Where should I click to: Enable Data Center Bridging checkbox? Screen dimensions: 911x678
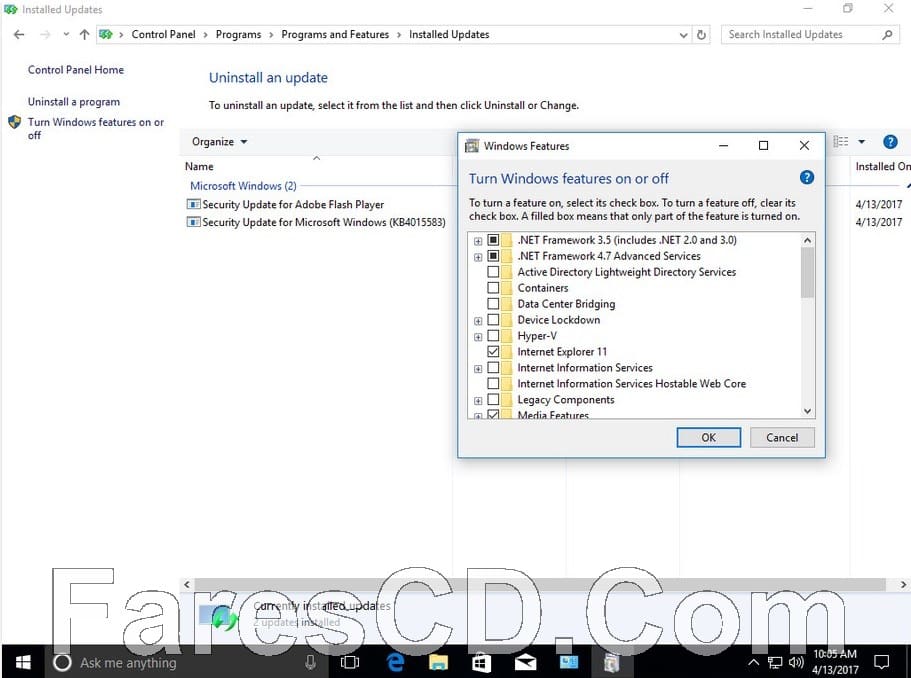[493, 304]
